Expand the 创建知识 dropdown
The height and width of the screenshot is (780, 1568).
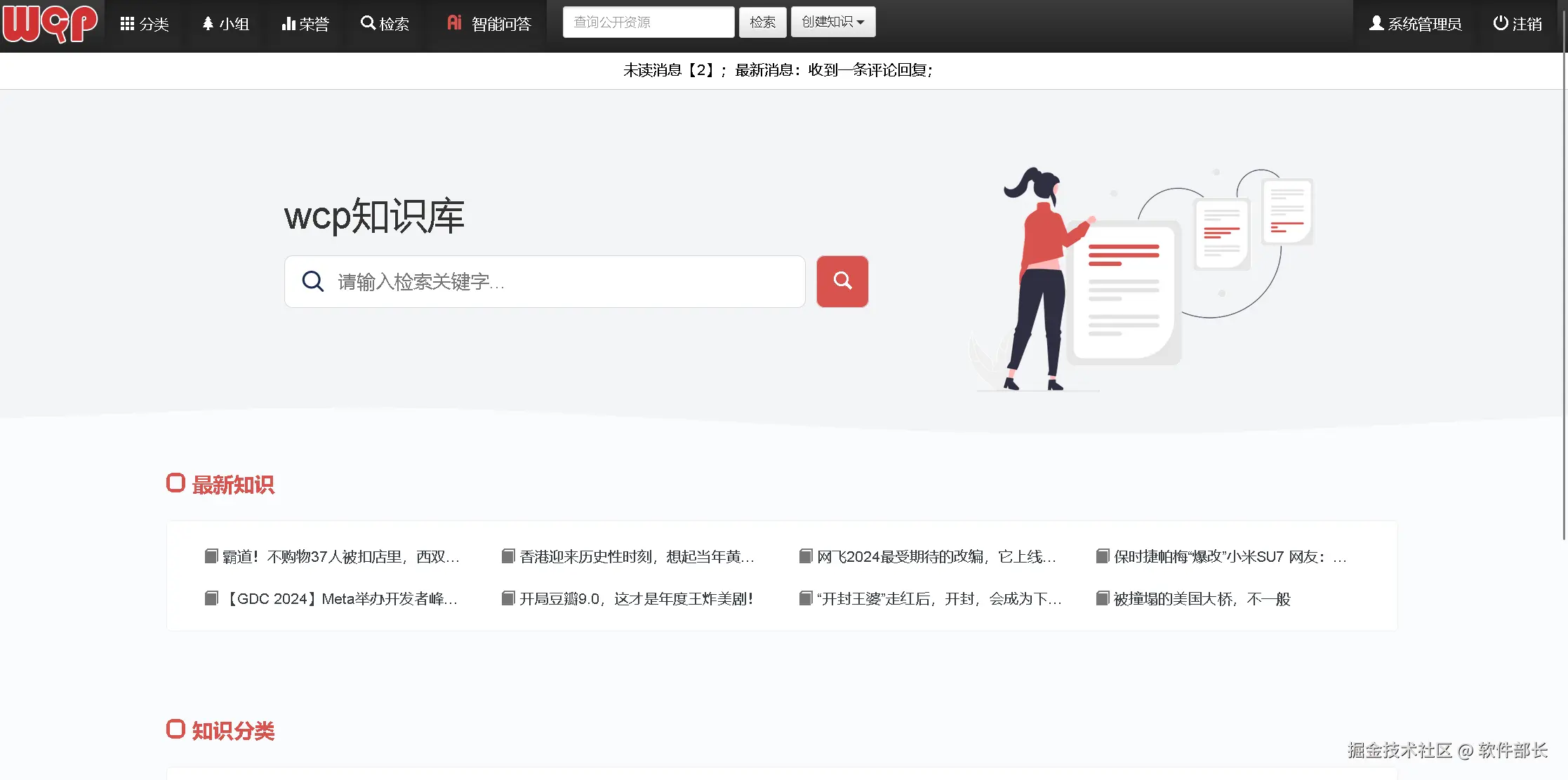tap(832, 22)
